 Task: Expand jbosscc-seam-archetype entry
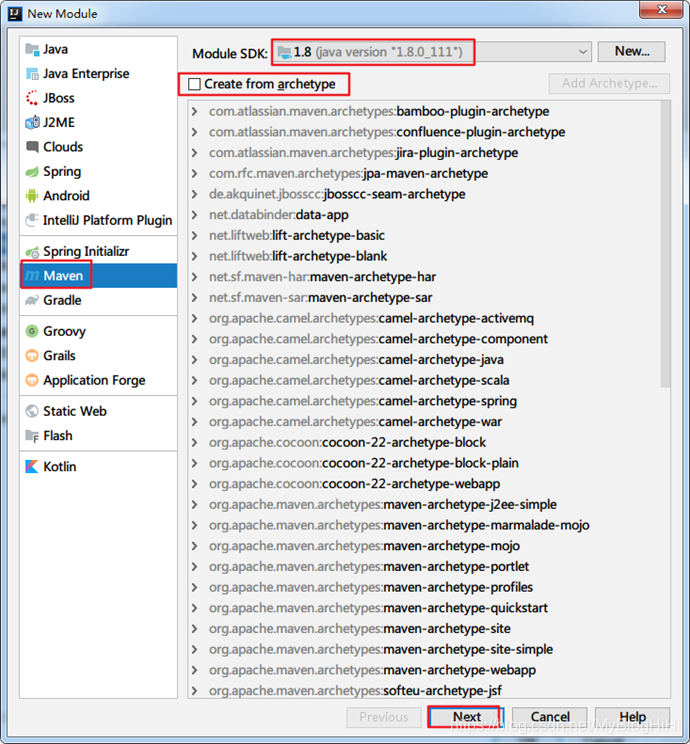pos(195,194)
